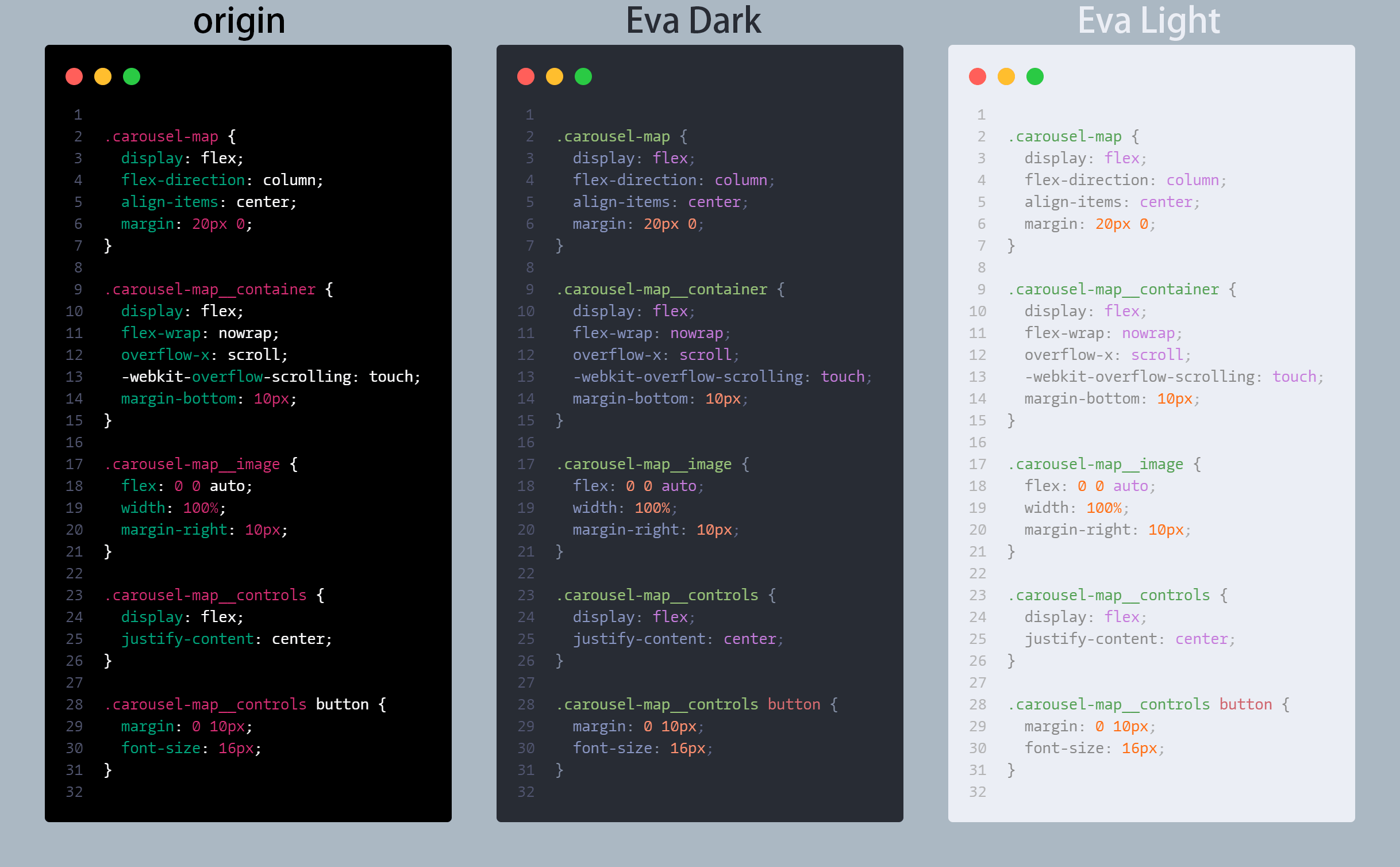
Task: Select the Eva Light heading label
Action: 1149,21
